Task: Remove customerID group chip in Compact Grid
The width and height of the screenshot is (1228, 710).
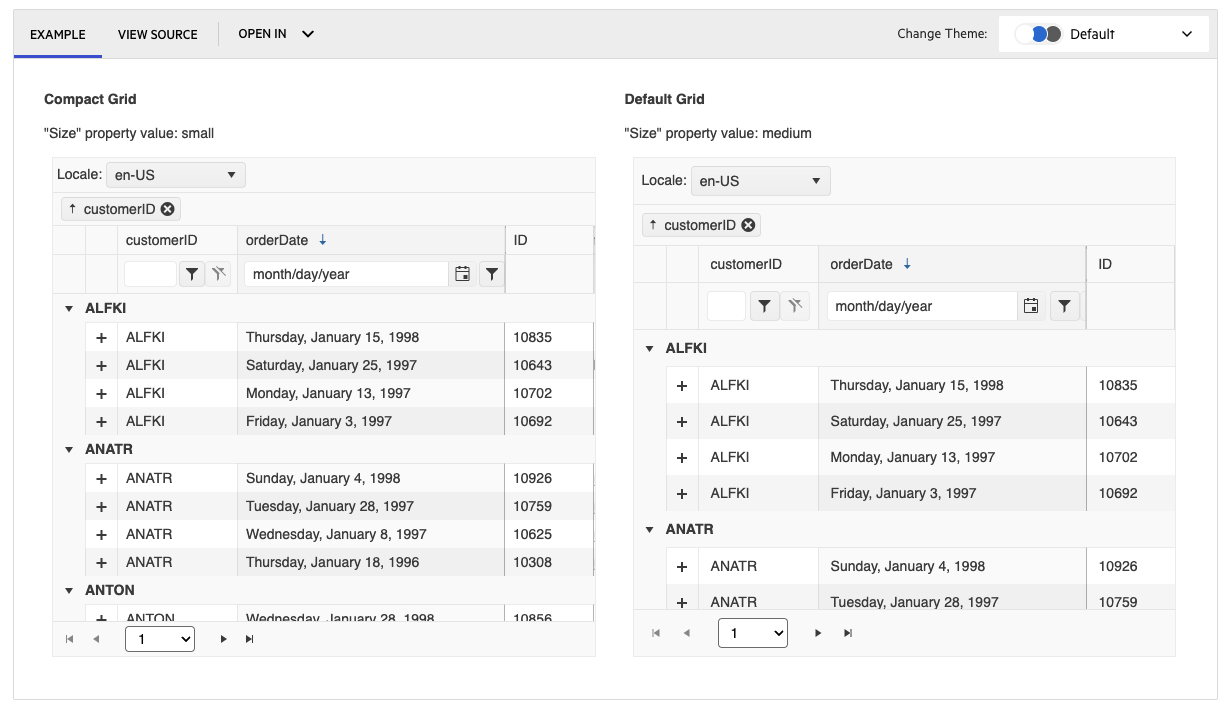Action: (x=167, y=209)
